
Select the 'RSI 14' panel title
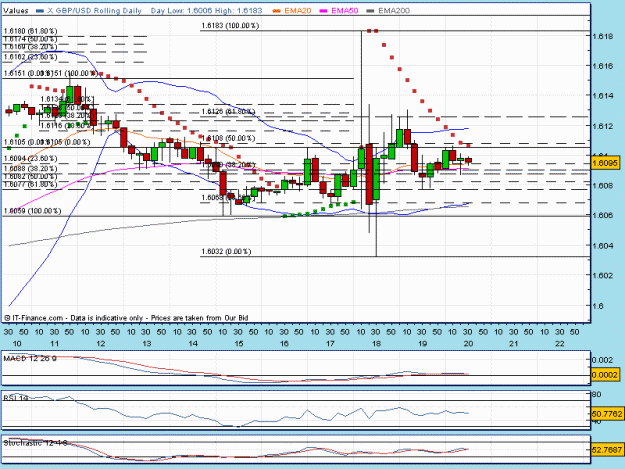tap(16, 397)
